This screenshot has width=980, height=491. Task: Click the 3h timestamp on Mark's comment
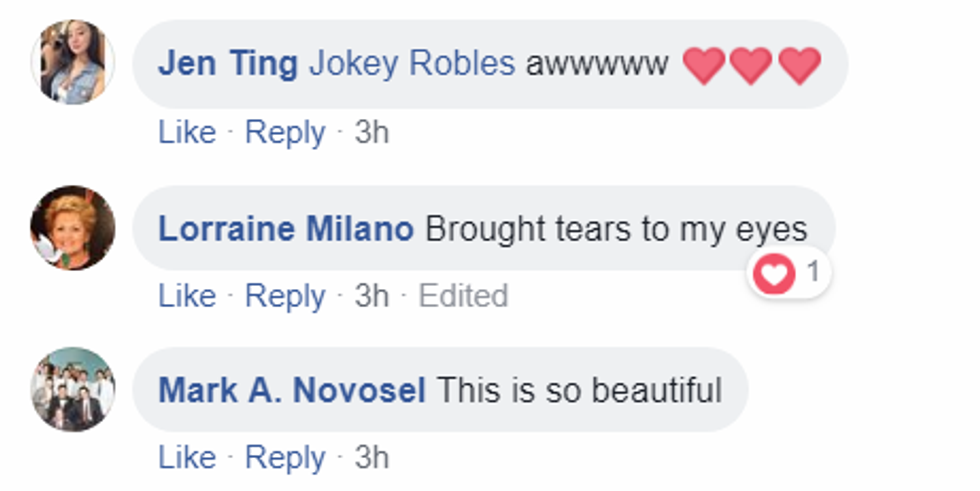(372, 458)
